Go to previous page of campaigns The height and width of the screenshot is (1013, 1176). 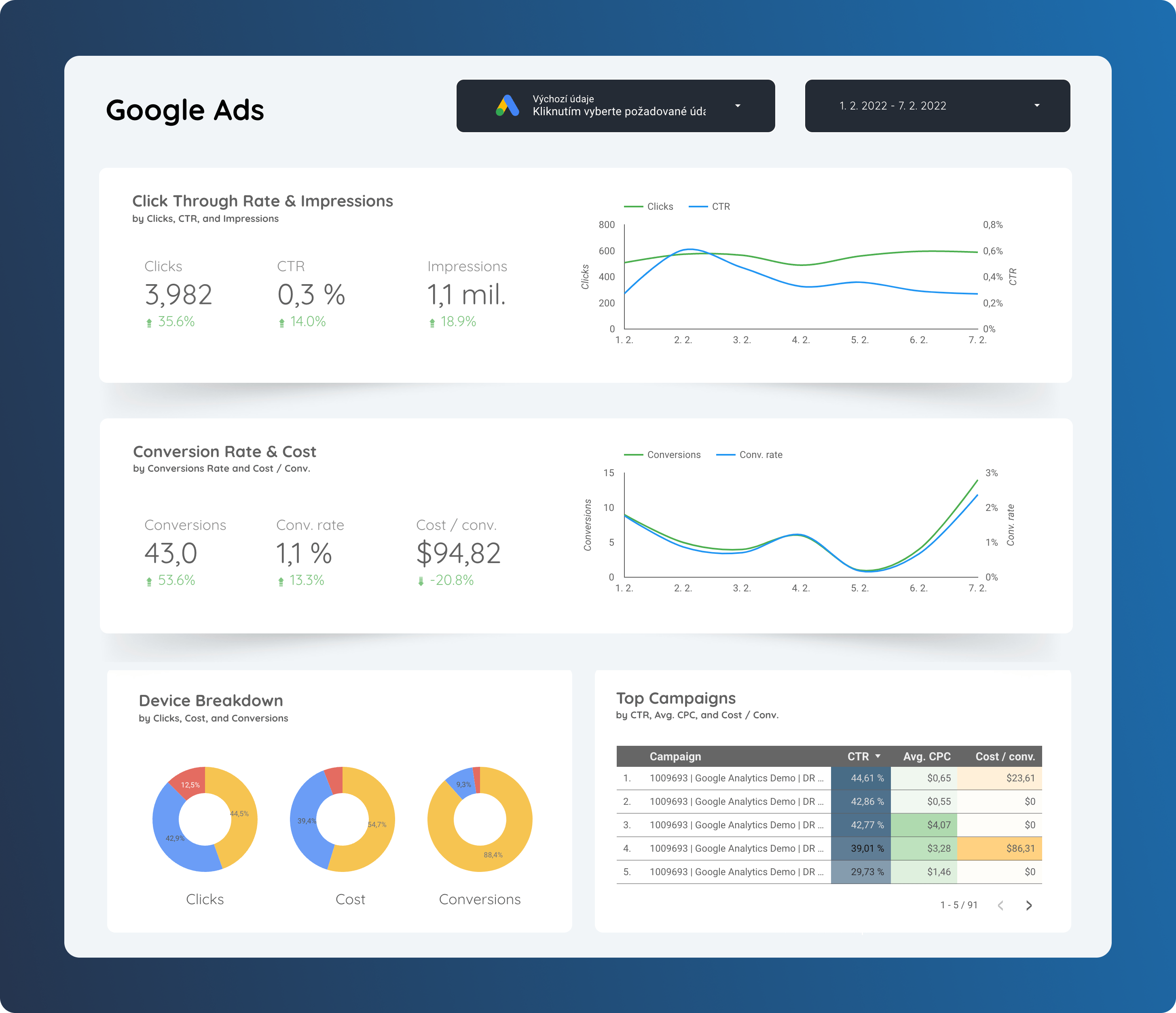(1000, 905)
